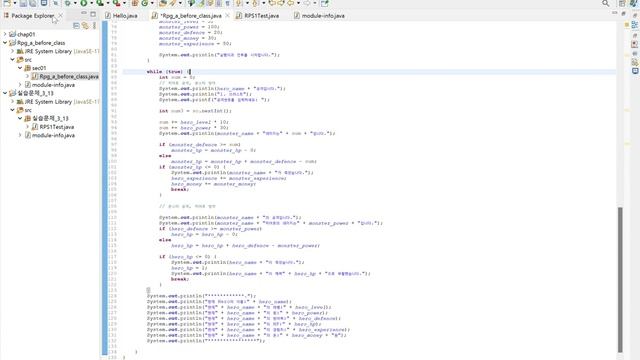640x360 pixels.
Task: Toggle Block Selection mode in toolbar
Action: coord(219,3)
